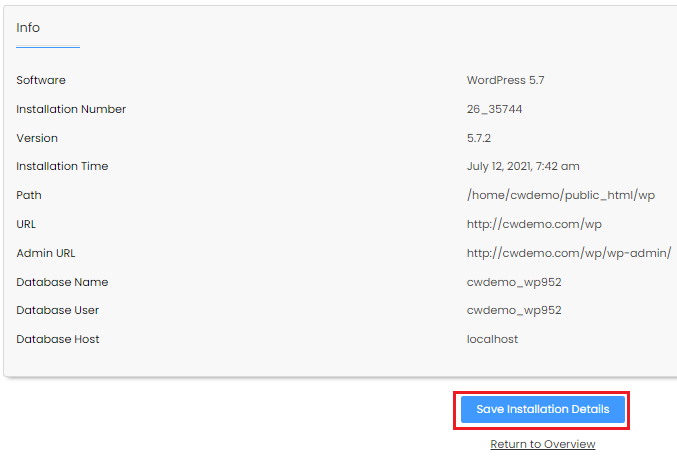Select the /home/cwdemo/public_html/wp path text

point(560,195)
